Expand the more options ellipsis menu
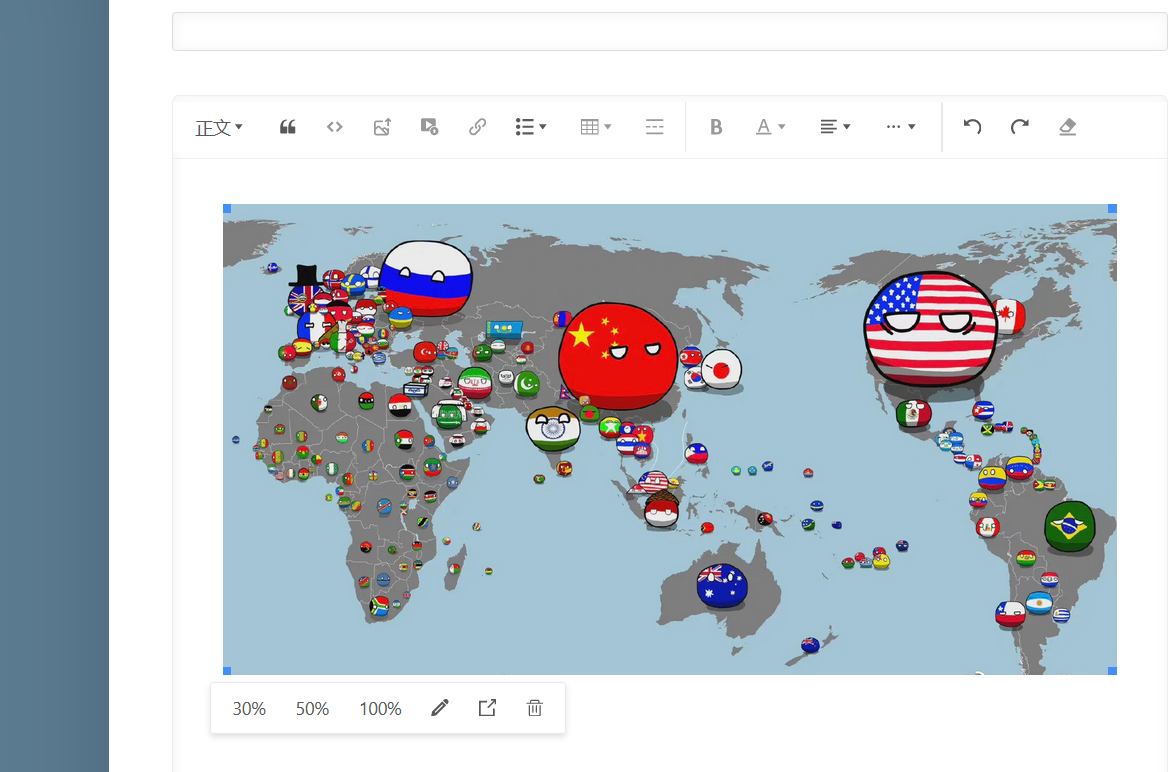The image size is (1176, 772). coord(901,127)
